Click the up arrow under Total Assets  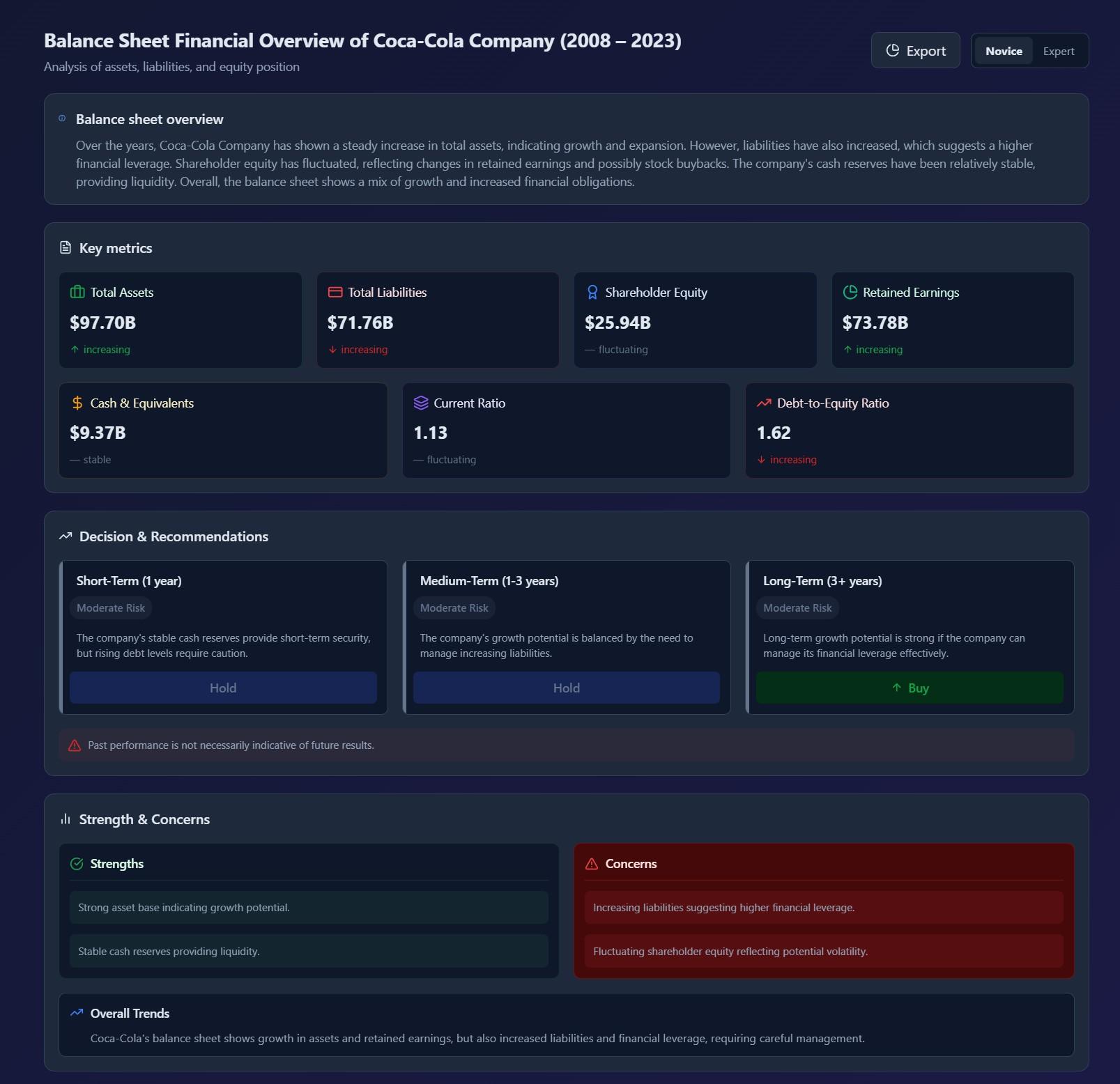[x=75, y=349]
